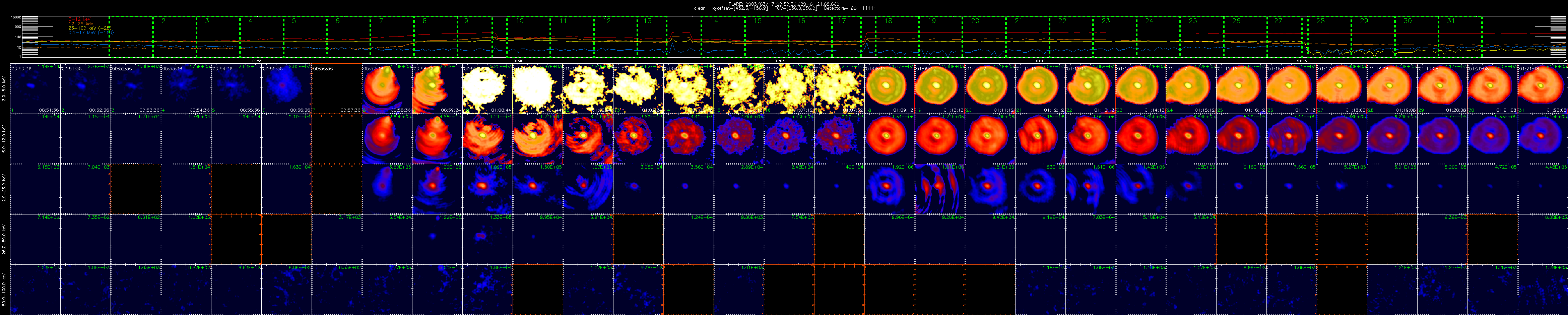Viewport: 1568px width, 315px height.
Task: Click the 01:12 time axis label
Action: pyautogui.click(x=1040, y=61)
